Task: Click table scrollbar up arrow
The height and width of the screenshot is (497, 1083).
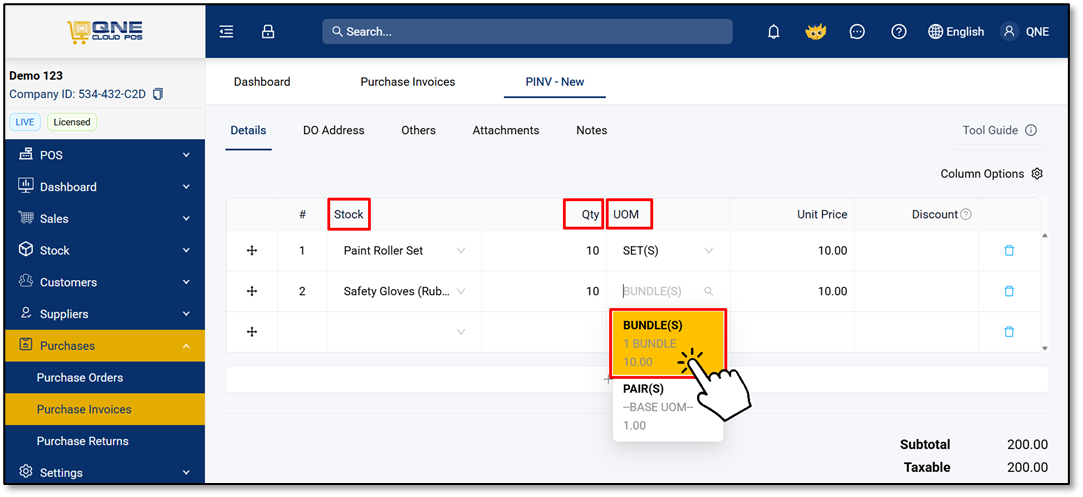Action: tap(1044, 236)
